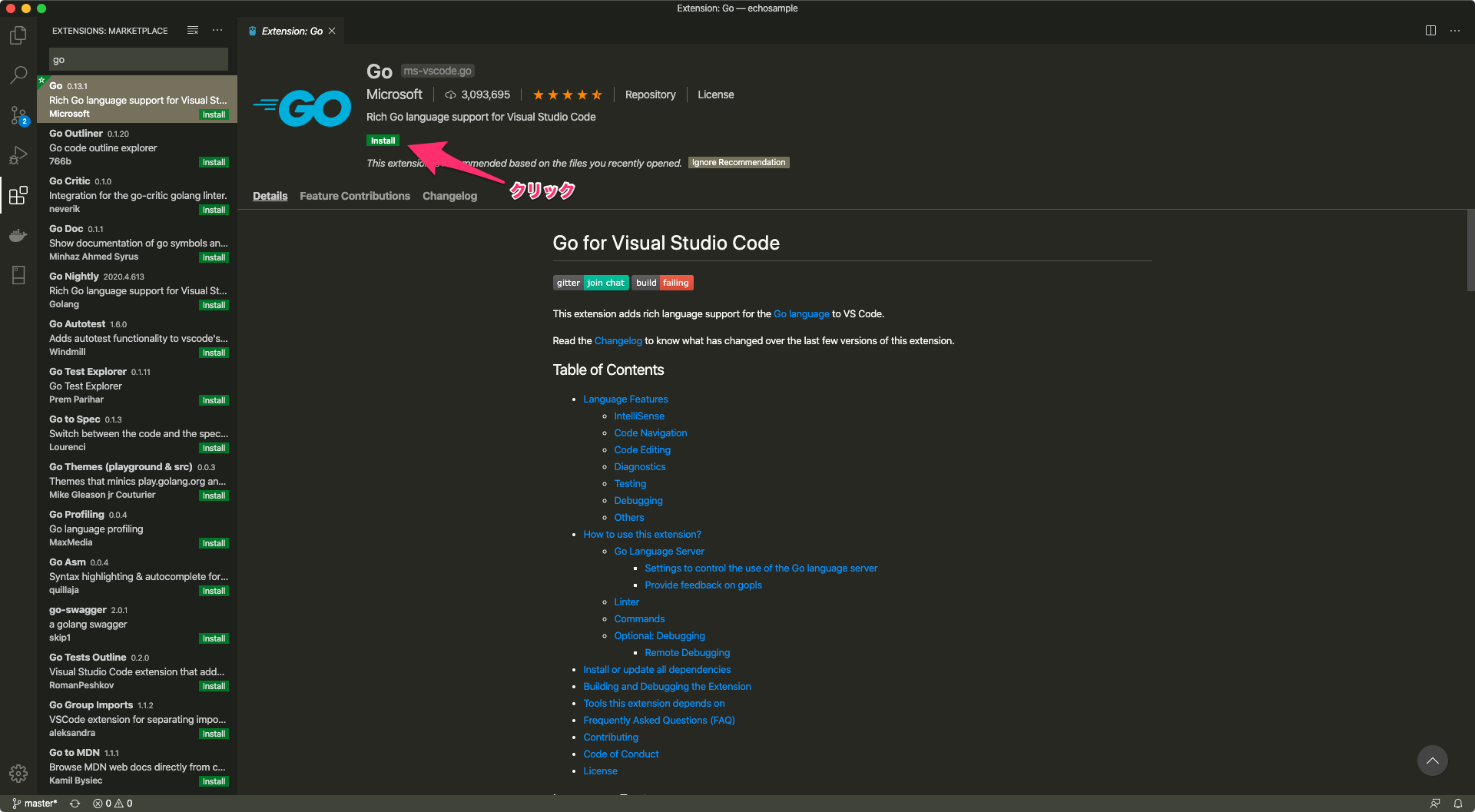Switch to the Changelog tab
The height and width of the screenshot is (812, 1475).
tap(449, 196)
